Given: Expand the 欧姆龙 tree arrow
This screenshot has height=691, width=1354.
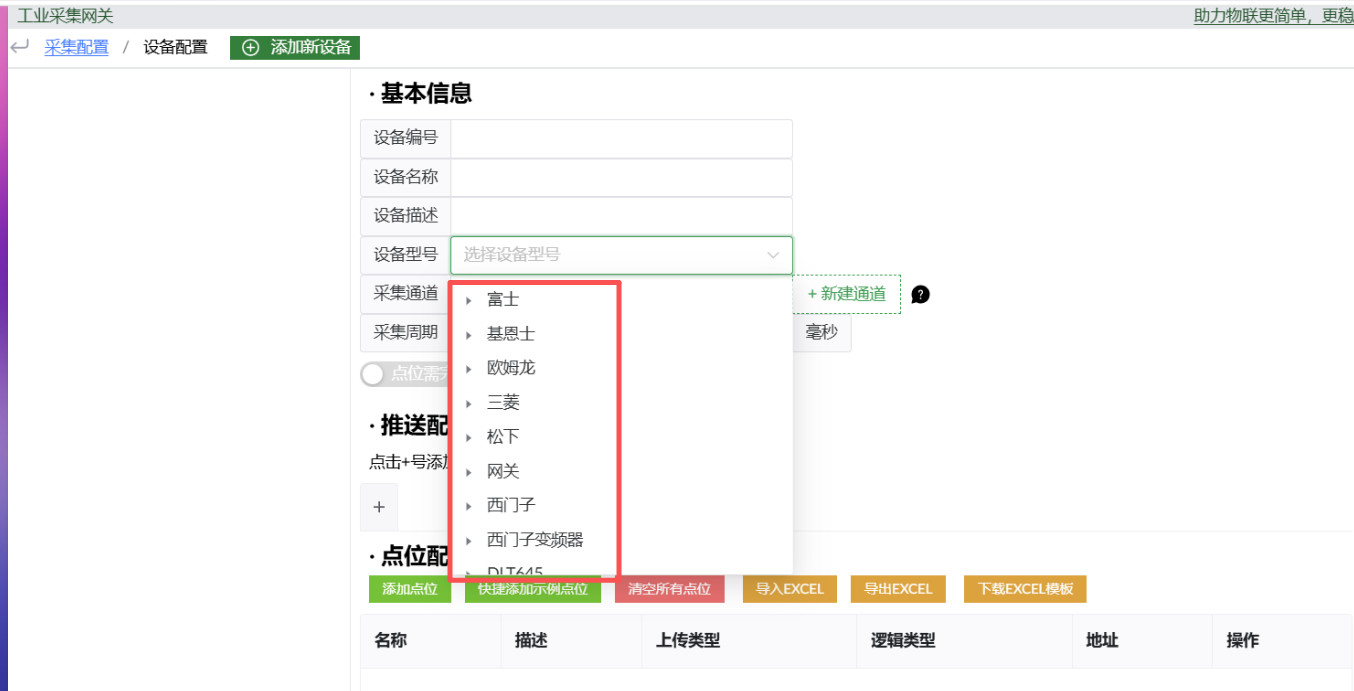Looking at the screenshot, I should (469, 368).
